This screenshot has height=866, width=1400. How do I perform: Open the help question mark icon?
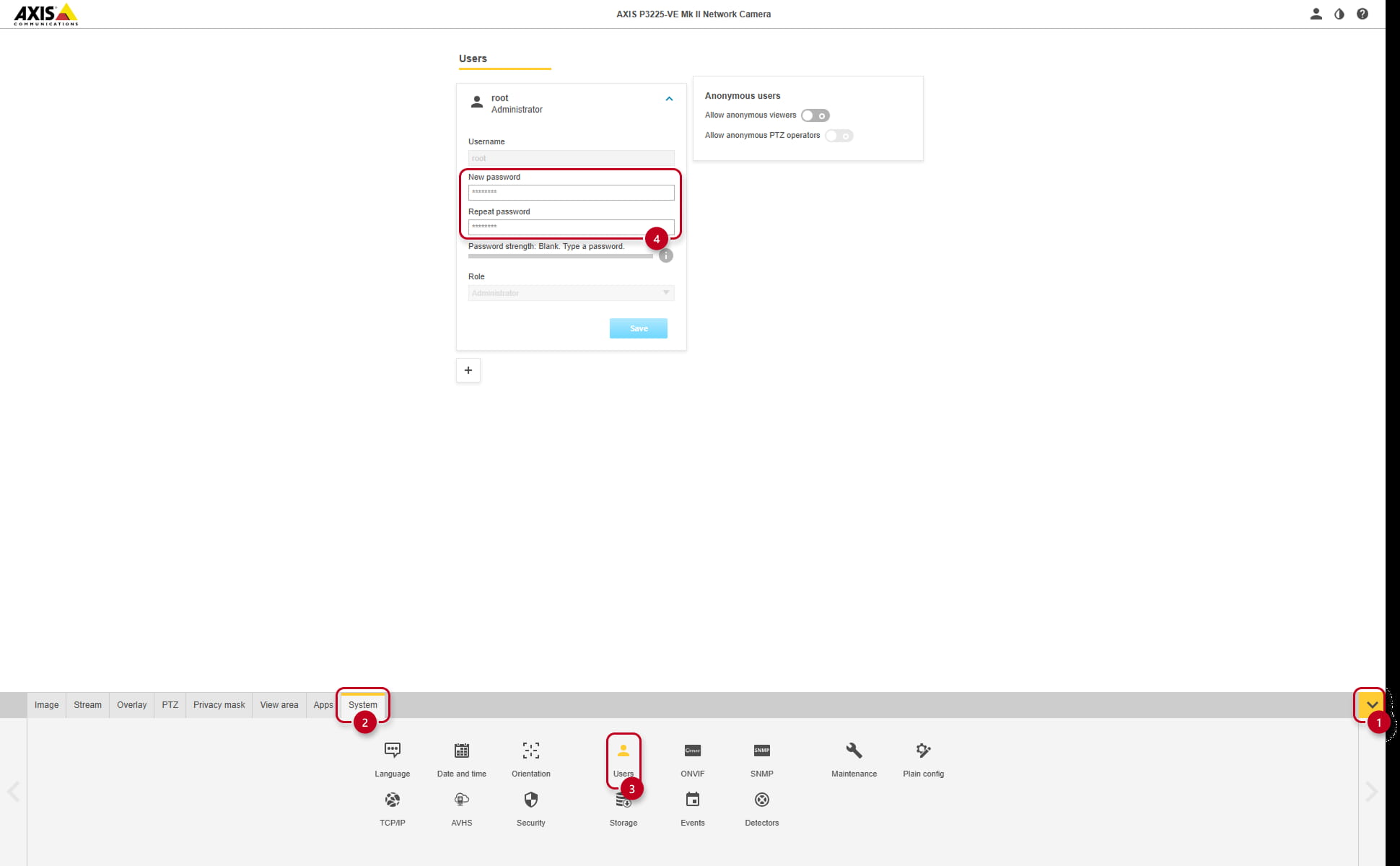(x=1362, y=14)
